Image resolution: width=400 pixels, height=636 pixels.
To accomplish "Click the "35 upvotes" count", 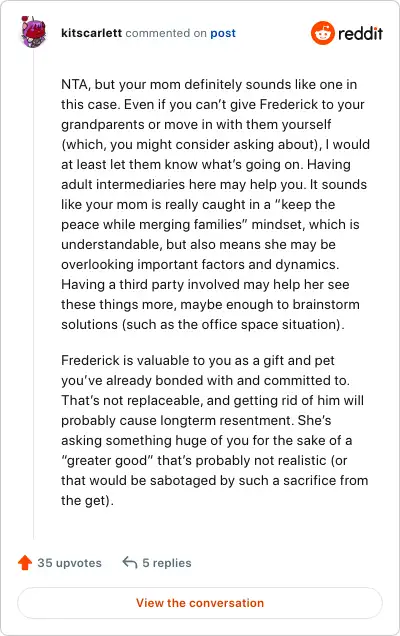I will tap(69, 563).
